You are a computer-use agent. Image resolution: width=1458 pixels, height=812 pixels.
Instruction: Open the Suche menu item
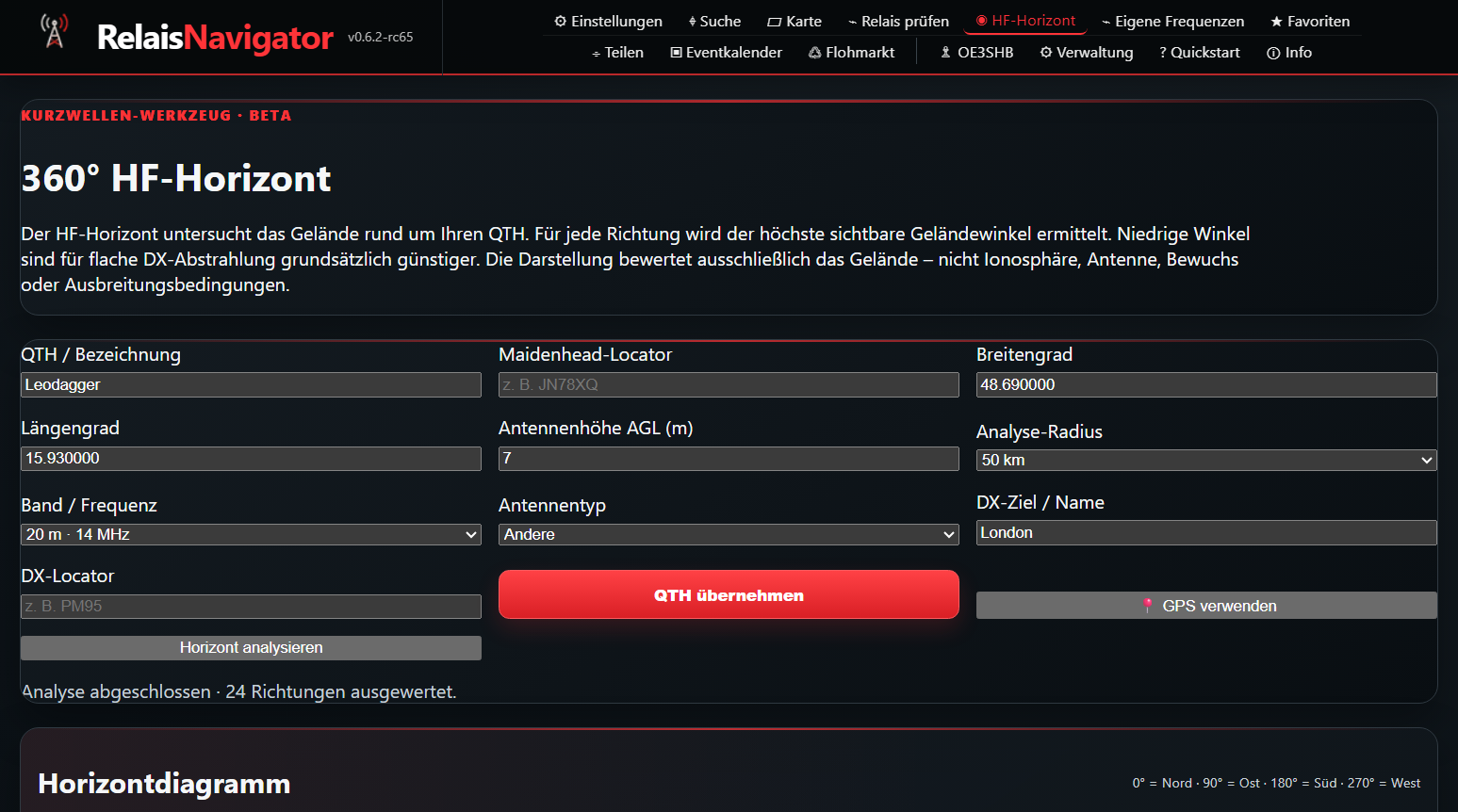pos(714,22)
